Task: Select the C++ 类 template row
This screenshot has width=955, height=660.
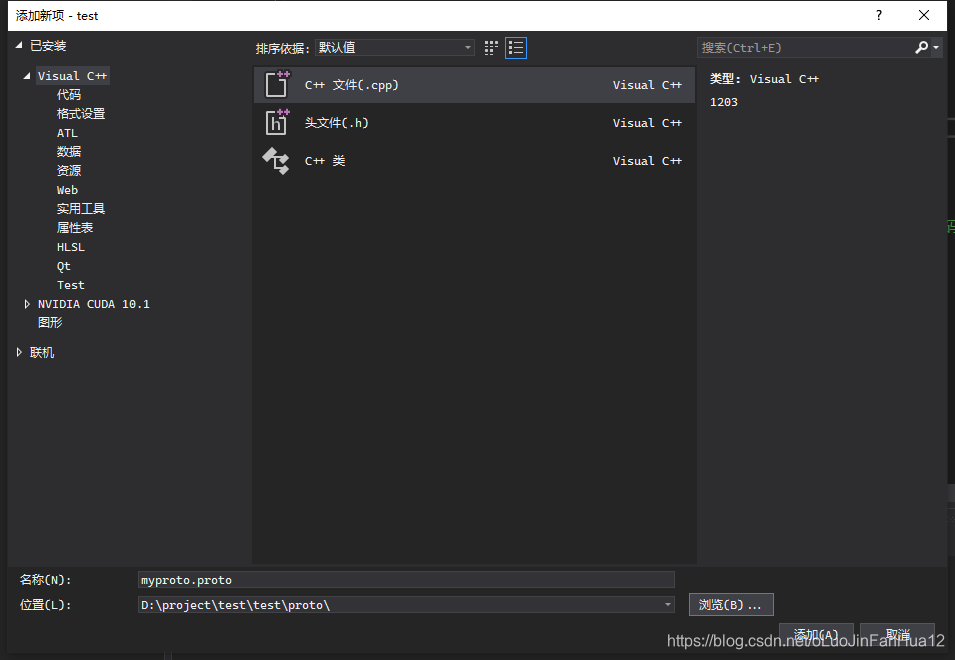Action: click(474, 161)
